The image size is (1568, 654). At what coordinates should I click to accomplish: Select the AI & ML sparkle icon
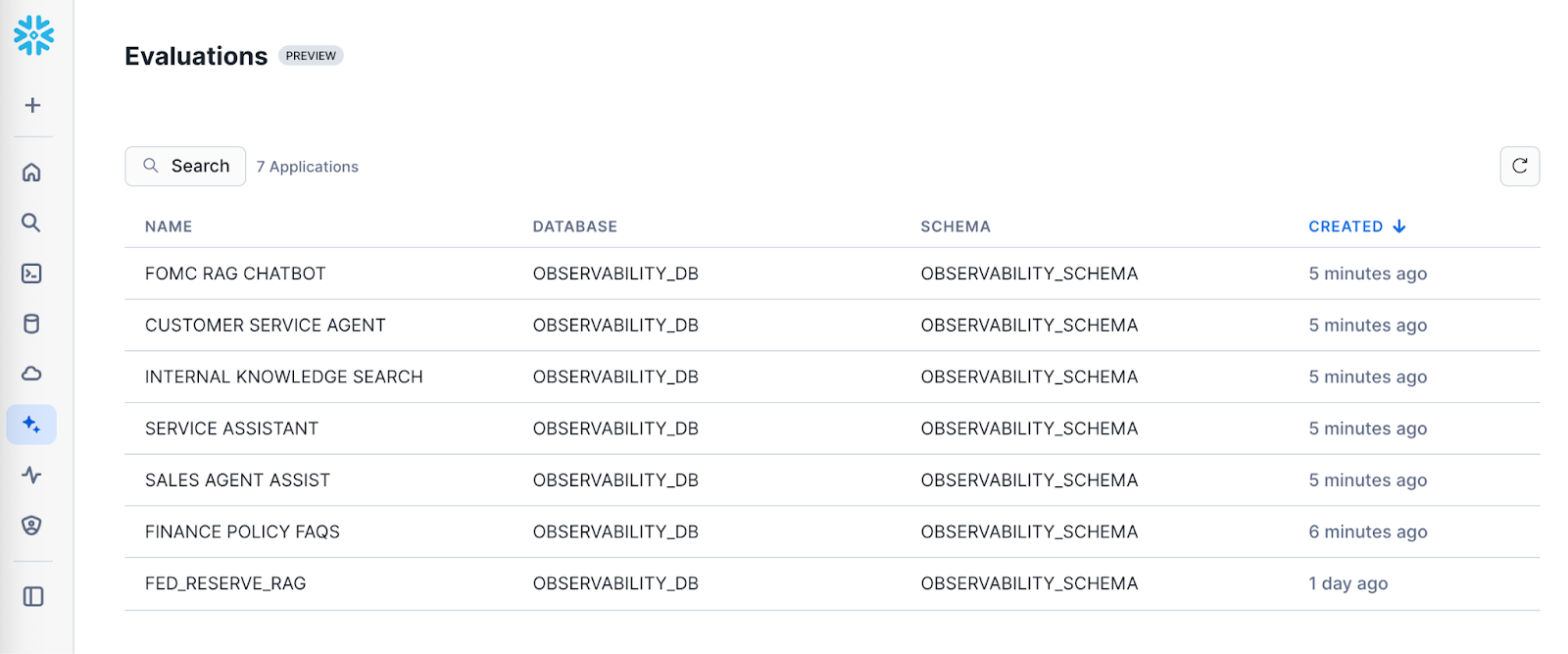pos(31,425)
